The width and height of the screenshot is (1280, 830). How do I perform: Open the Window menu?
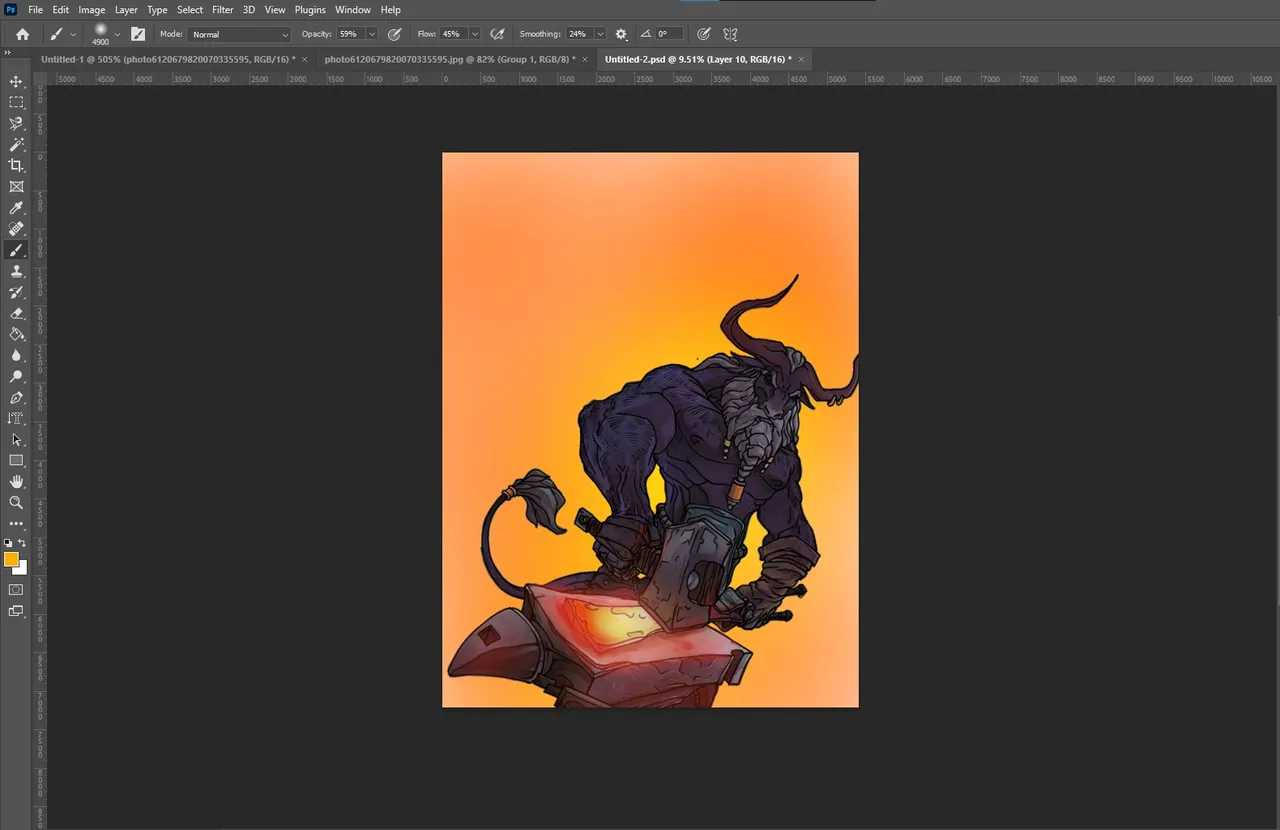[x=353, y=10]
